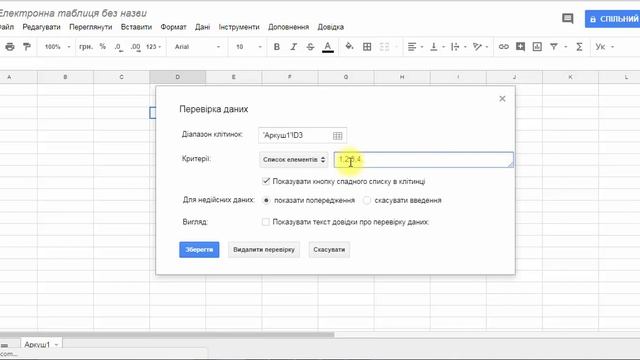Viewport: 640px width, 360px height.
Task: Open vertical align options
Action: tap(434, 47)
